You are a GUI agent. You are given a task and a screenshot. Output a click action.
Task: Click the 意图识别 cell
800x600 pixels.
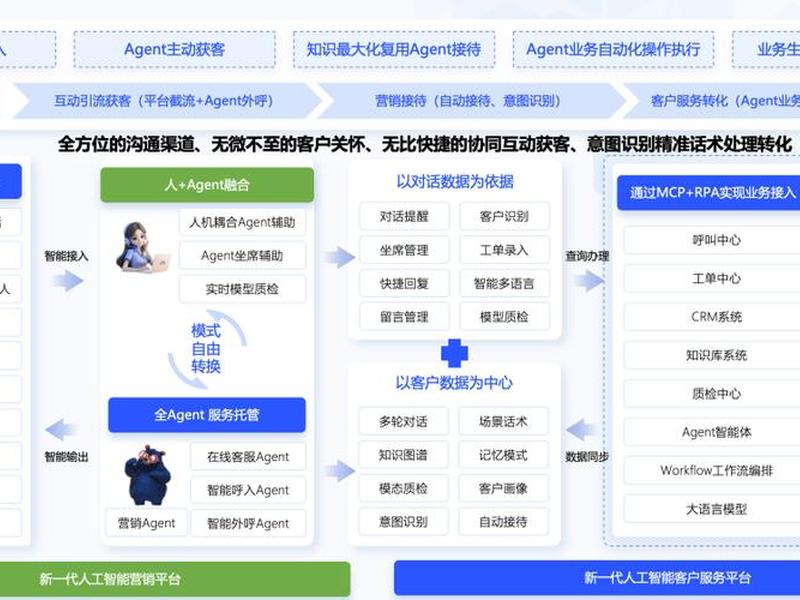tap(403, 521)
